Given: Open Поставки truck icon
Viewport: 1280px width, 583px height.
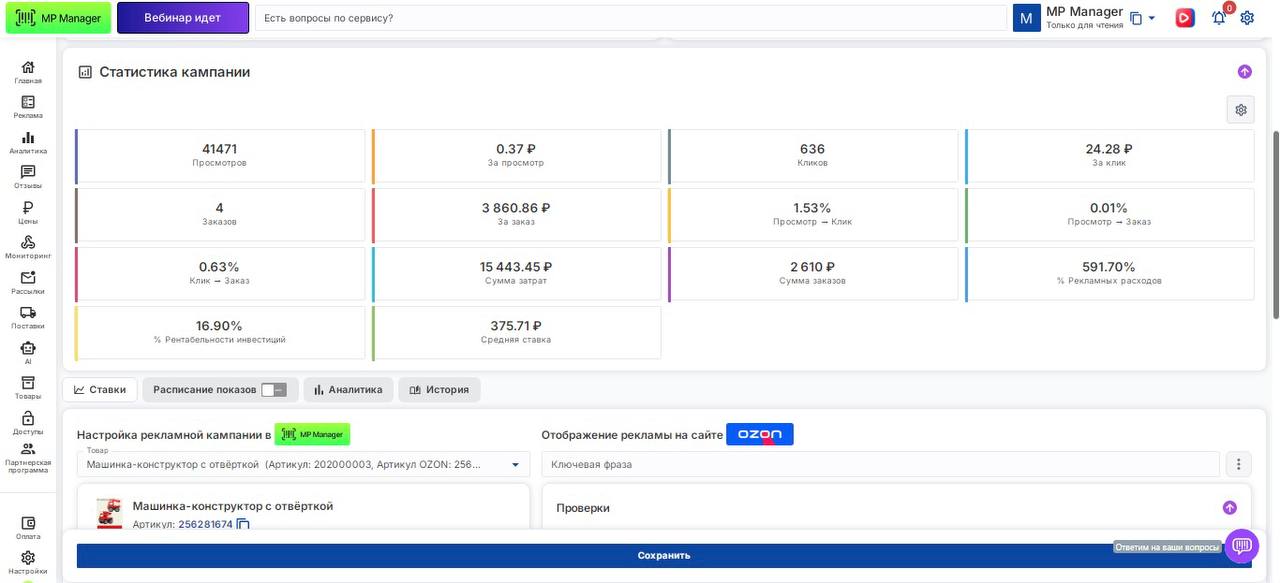Looking at the screenshot, I should pos(28,316).
